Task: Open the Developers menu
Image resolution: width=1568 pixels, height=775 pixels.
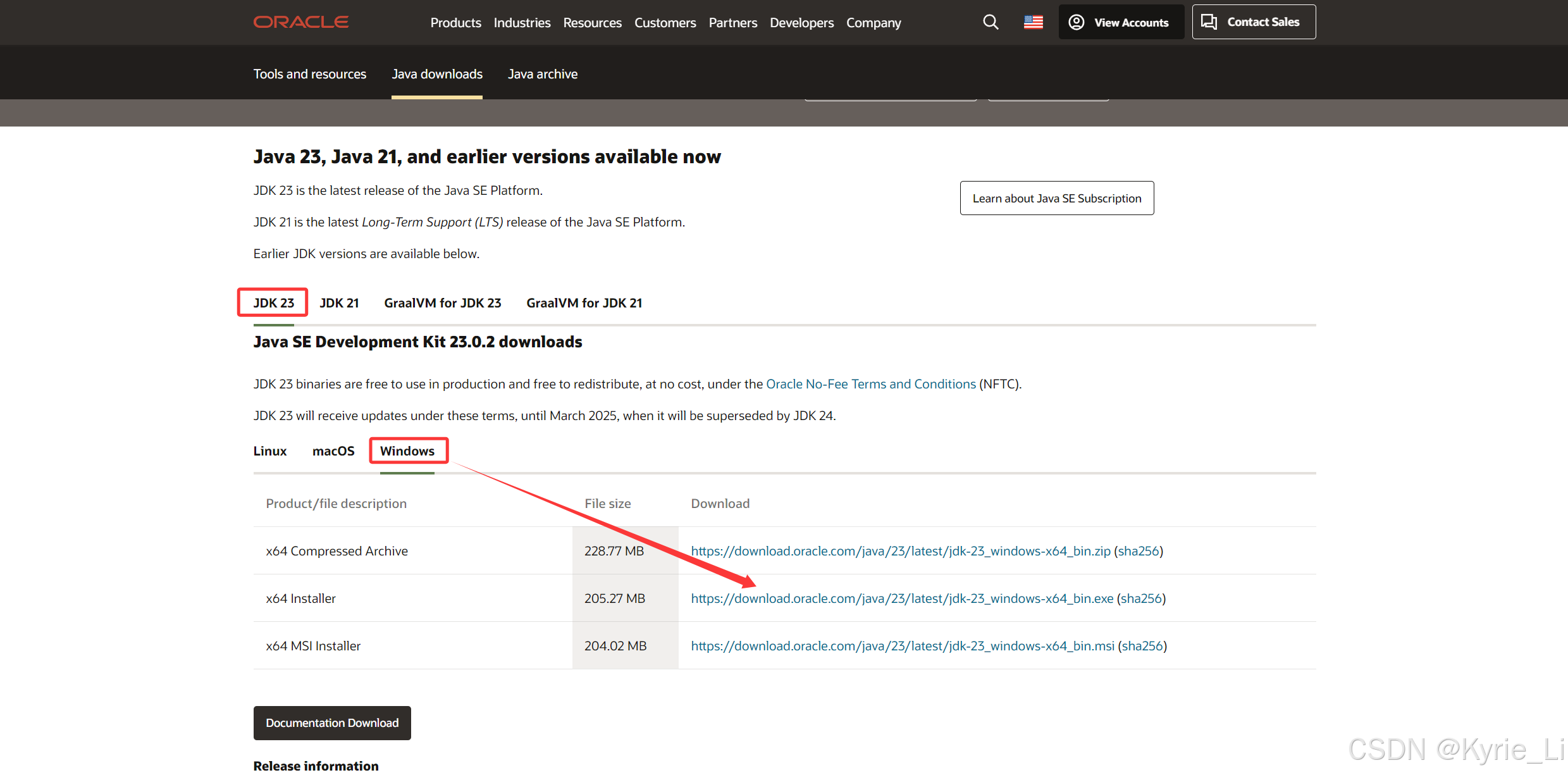Action: pyautogui.click(x=801, y=23)
